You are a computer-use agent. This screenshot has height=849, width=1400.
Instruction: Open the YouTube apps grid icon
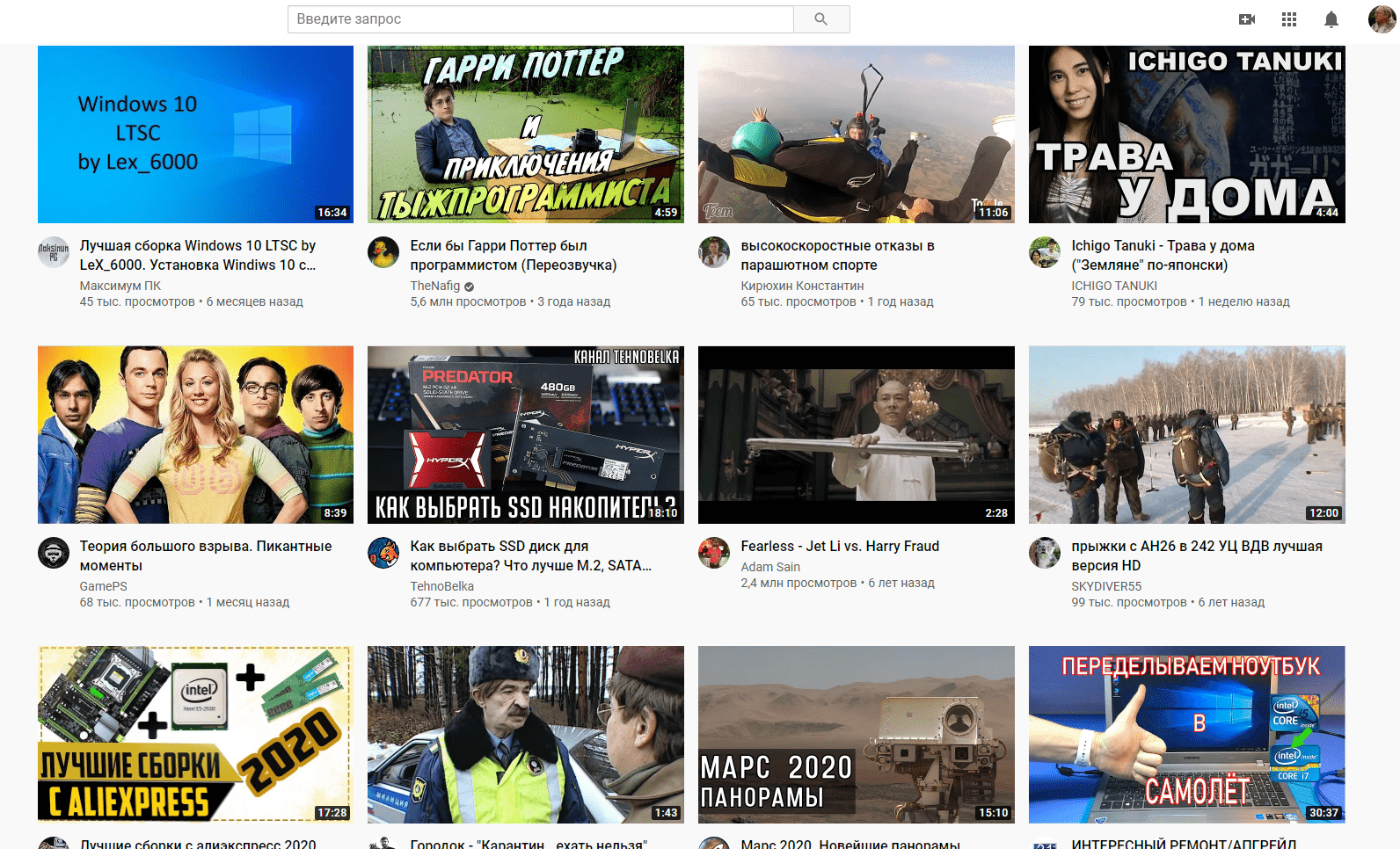pyautogui.click(x=1288, y=19)
